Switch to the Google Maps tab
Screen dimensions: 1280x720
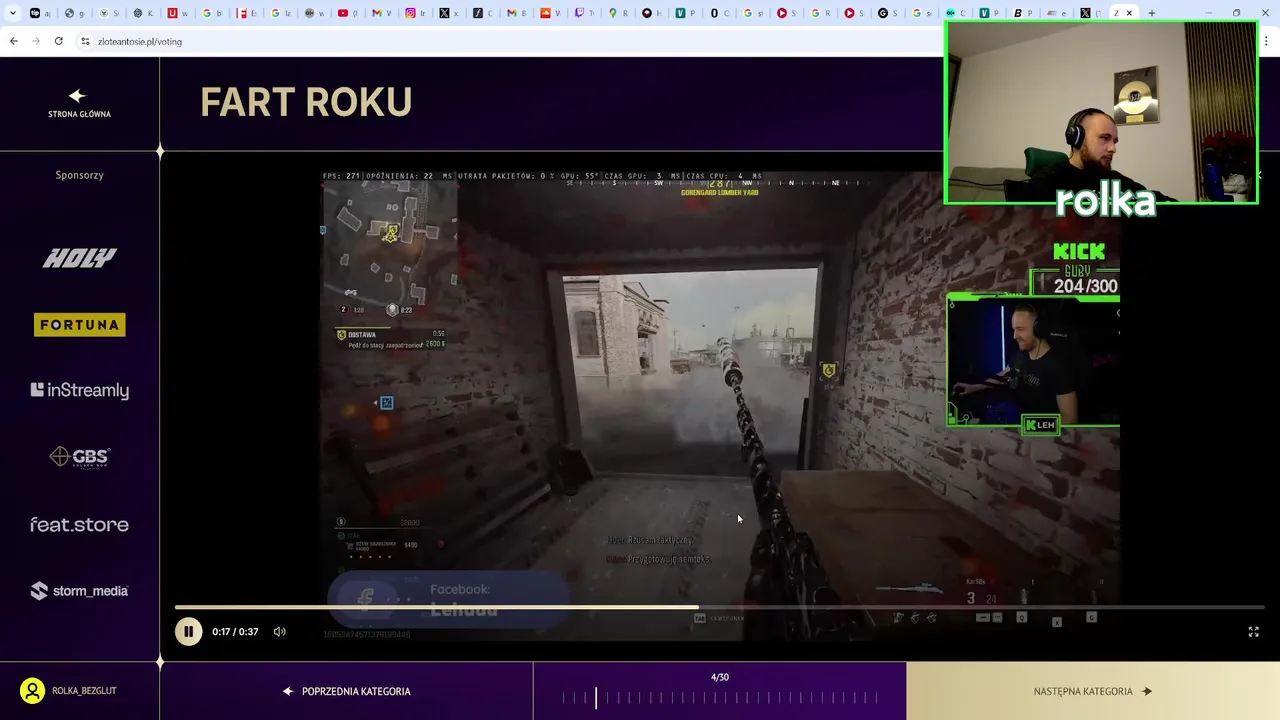tap(618, 13)
